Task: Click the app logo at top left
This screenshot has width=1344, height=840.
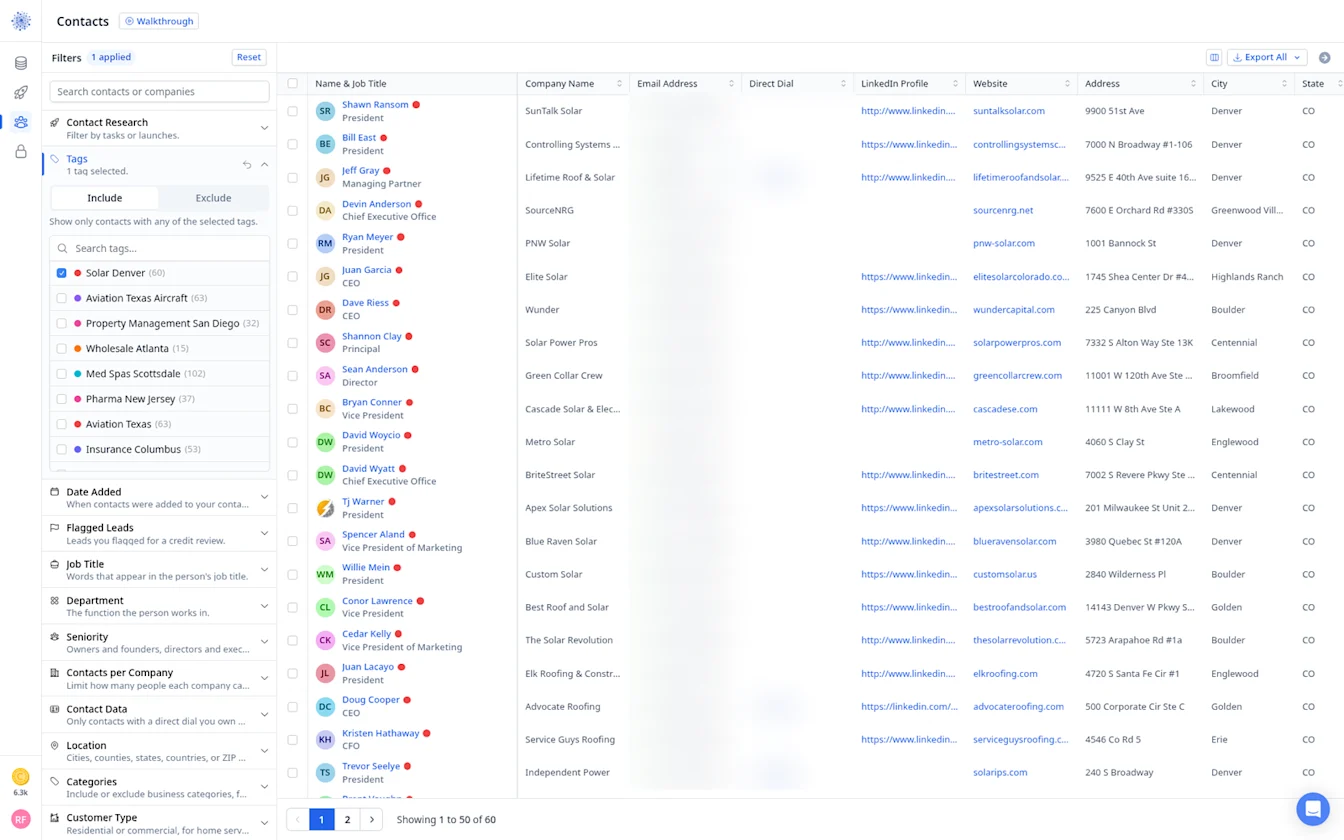Action: click(21, 21)
